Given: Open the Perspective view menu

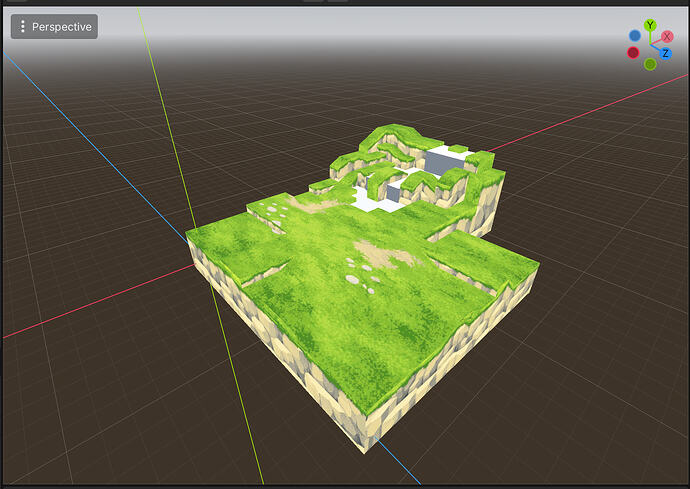Looking at the screenshot, I should [x=54, y=26].
